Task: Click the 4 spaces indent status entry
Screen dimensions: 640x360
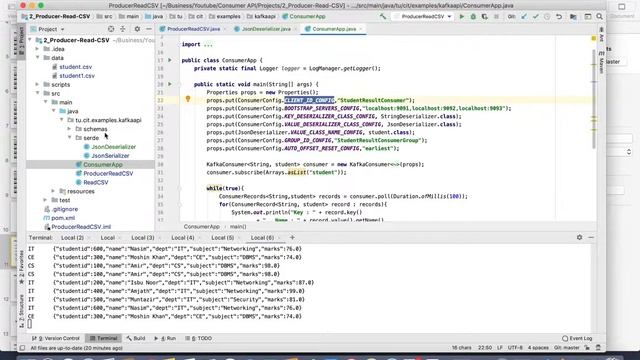Action: point(538,348)
